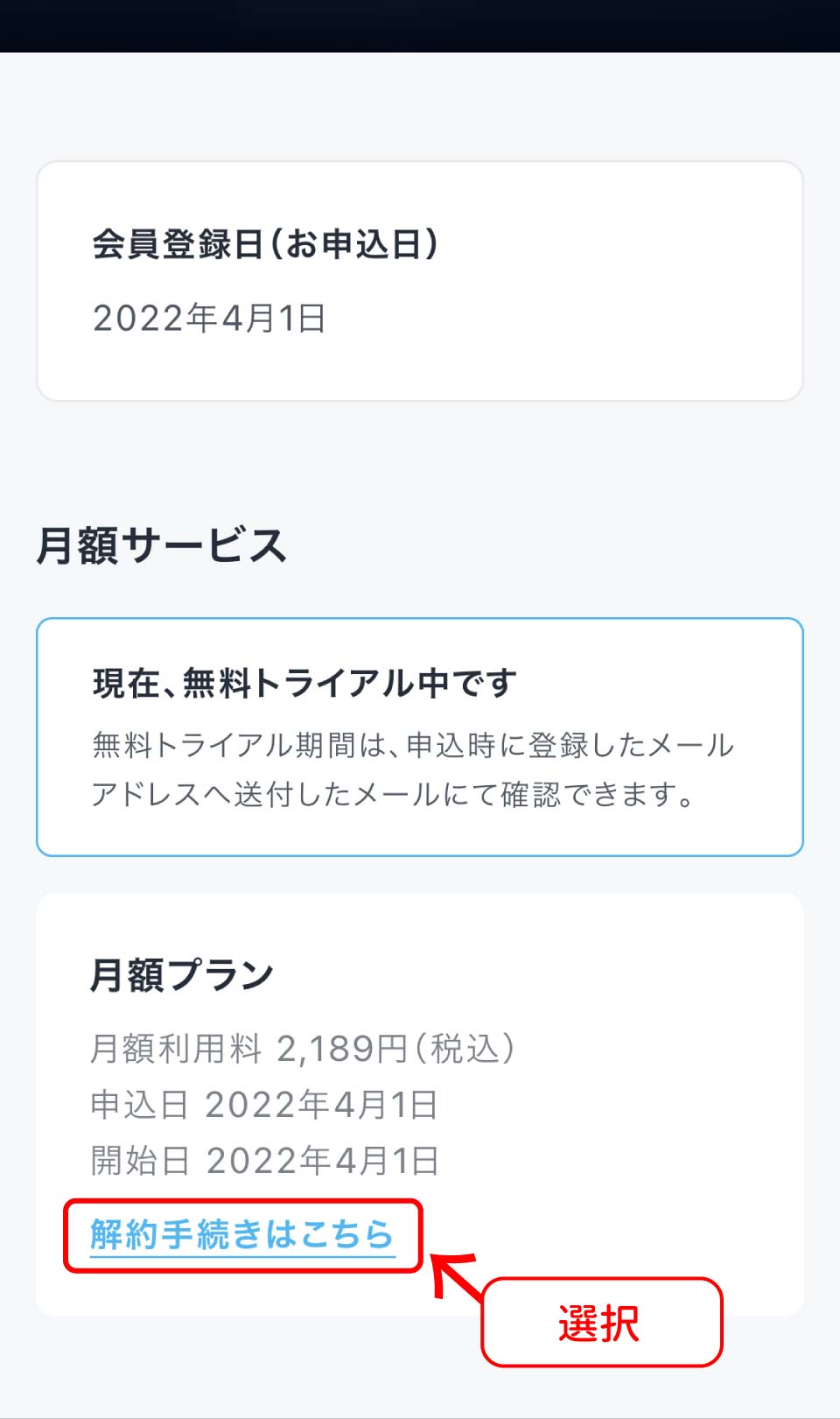This screenshot has width=840, height=1419.
Task: Click the 2,189円 price amount
Action: click(x=338, y=1048)
